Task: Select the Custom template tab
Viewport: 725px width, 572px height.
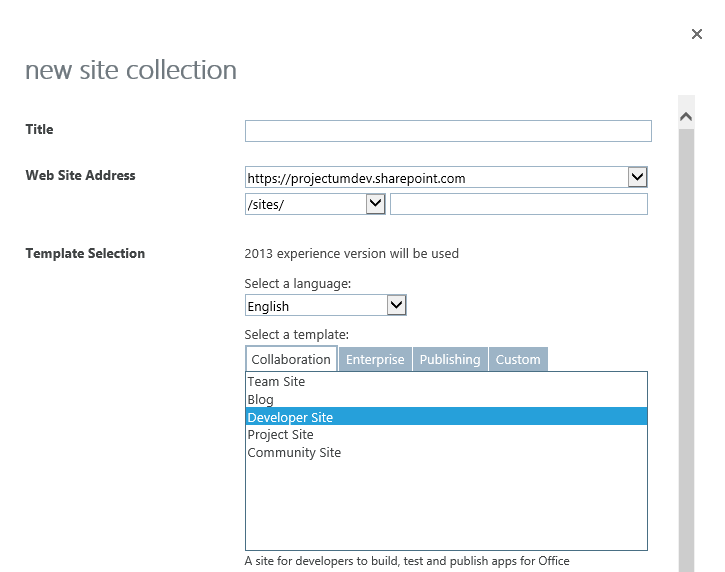Action: (518, 360)
